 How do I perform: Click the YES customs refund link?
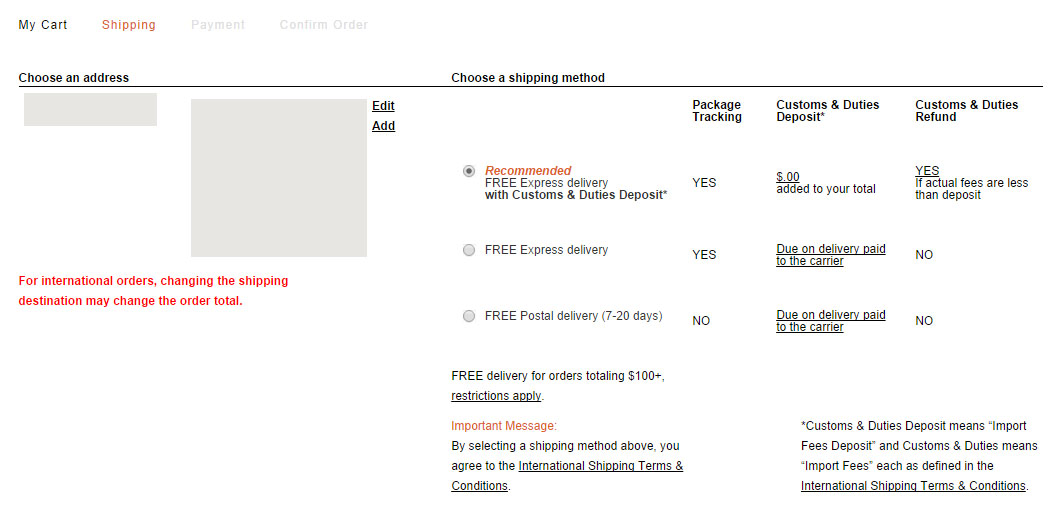click(x=927, y=170)
